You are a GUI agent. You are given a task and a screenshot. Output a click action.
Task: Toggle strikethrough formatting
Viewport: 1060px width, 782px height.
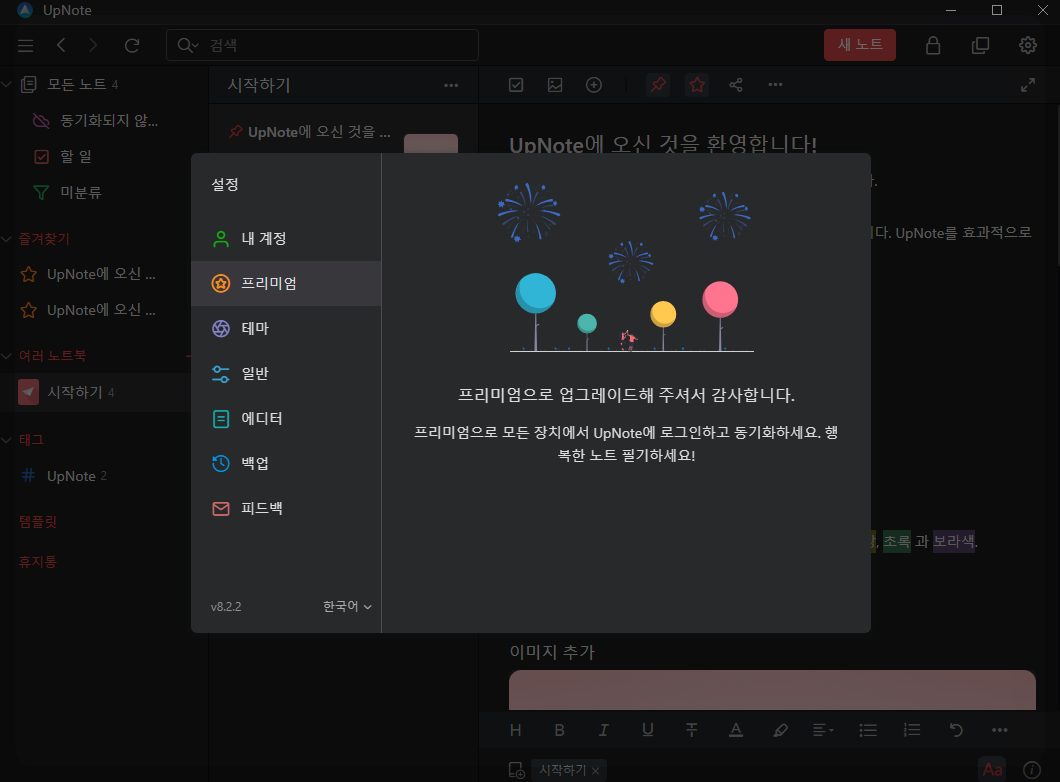pos(692,730)
